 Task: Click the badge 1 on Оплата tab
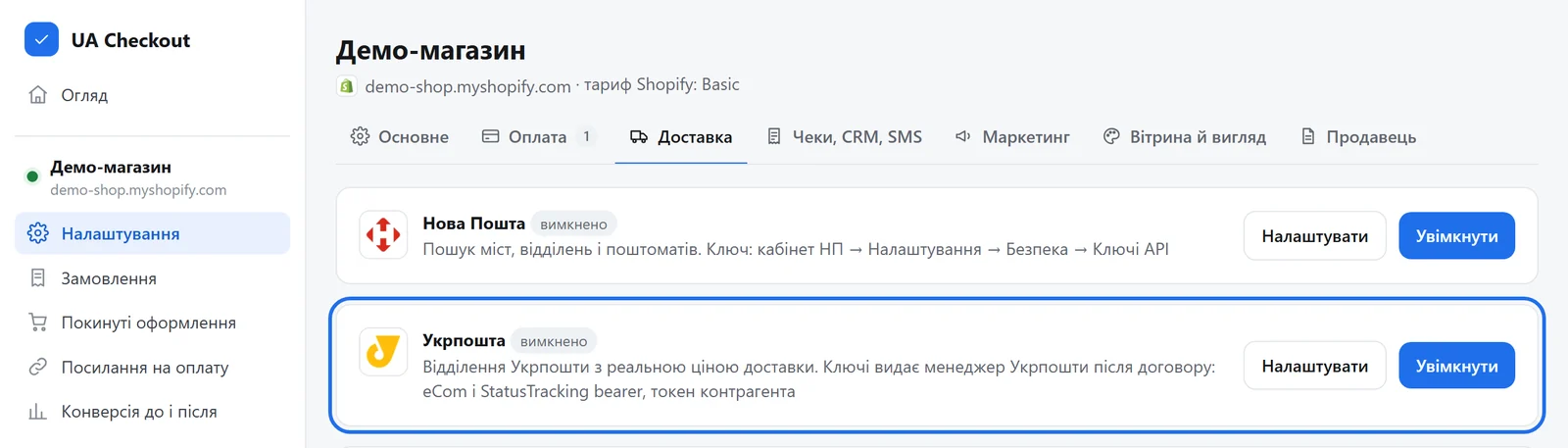586,136
